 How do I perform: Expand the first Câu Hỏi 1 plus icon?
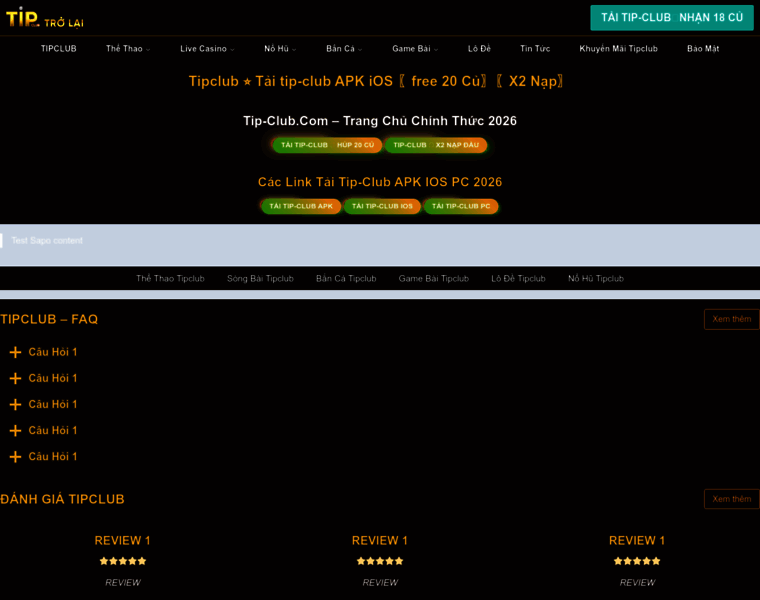[x=15, y=352]
